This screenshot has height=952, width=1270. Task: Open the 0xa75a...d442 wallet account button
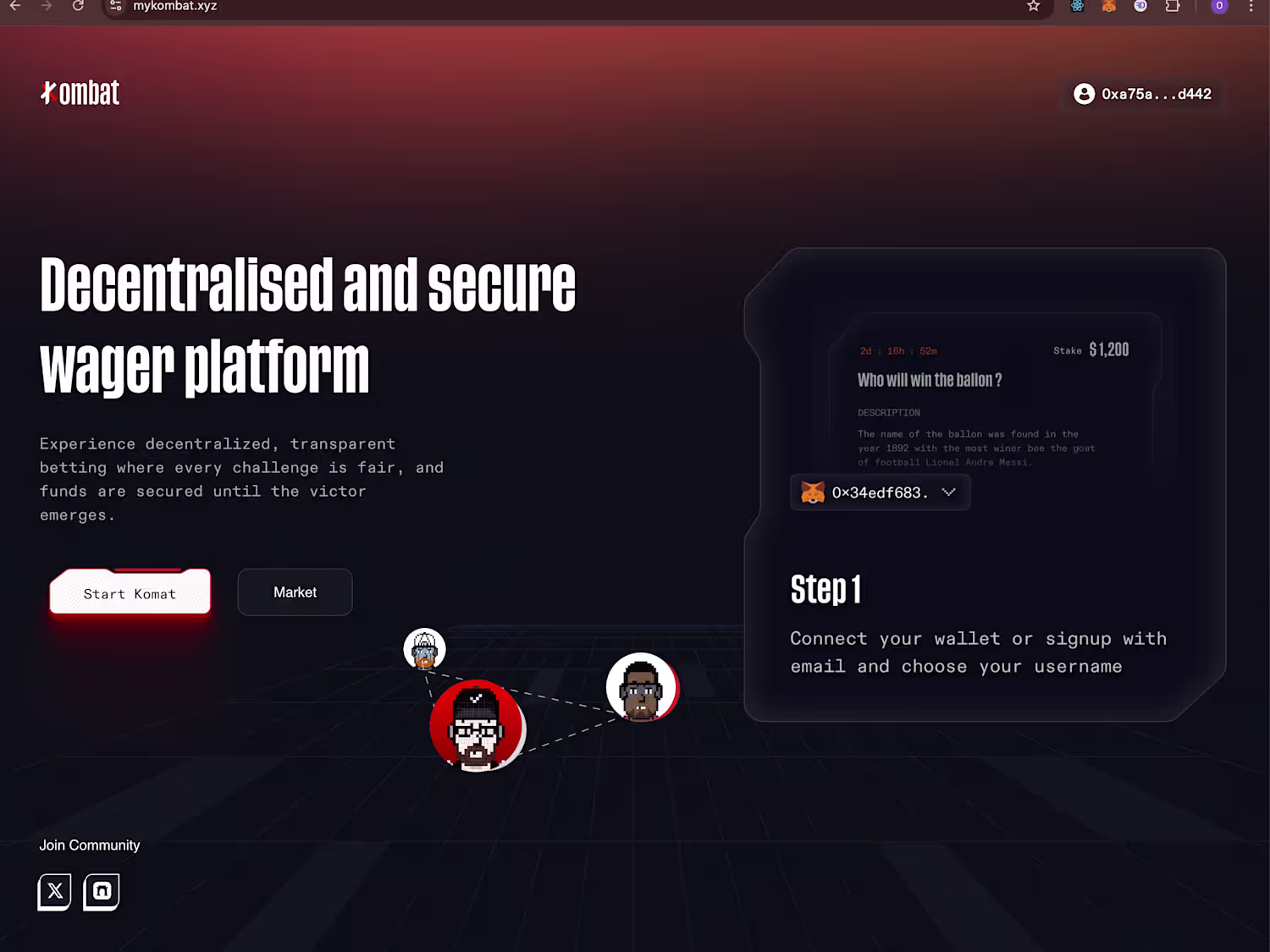[x=1143, y=94]
